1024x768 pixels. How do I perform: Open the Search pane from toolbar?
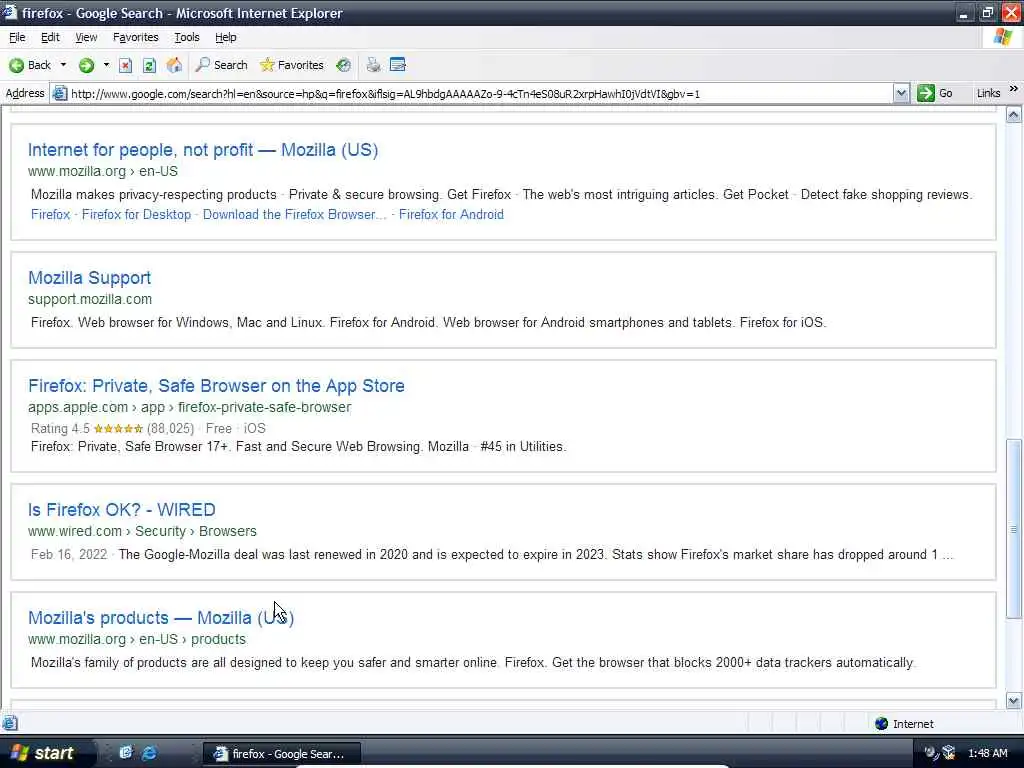coord(221,65)
